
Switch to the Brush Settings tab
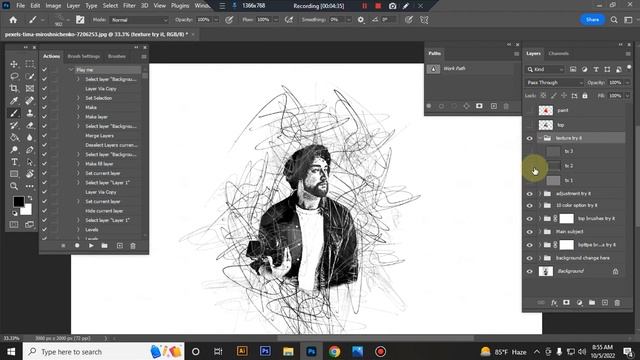84,56
